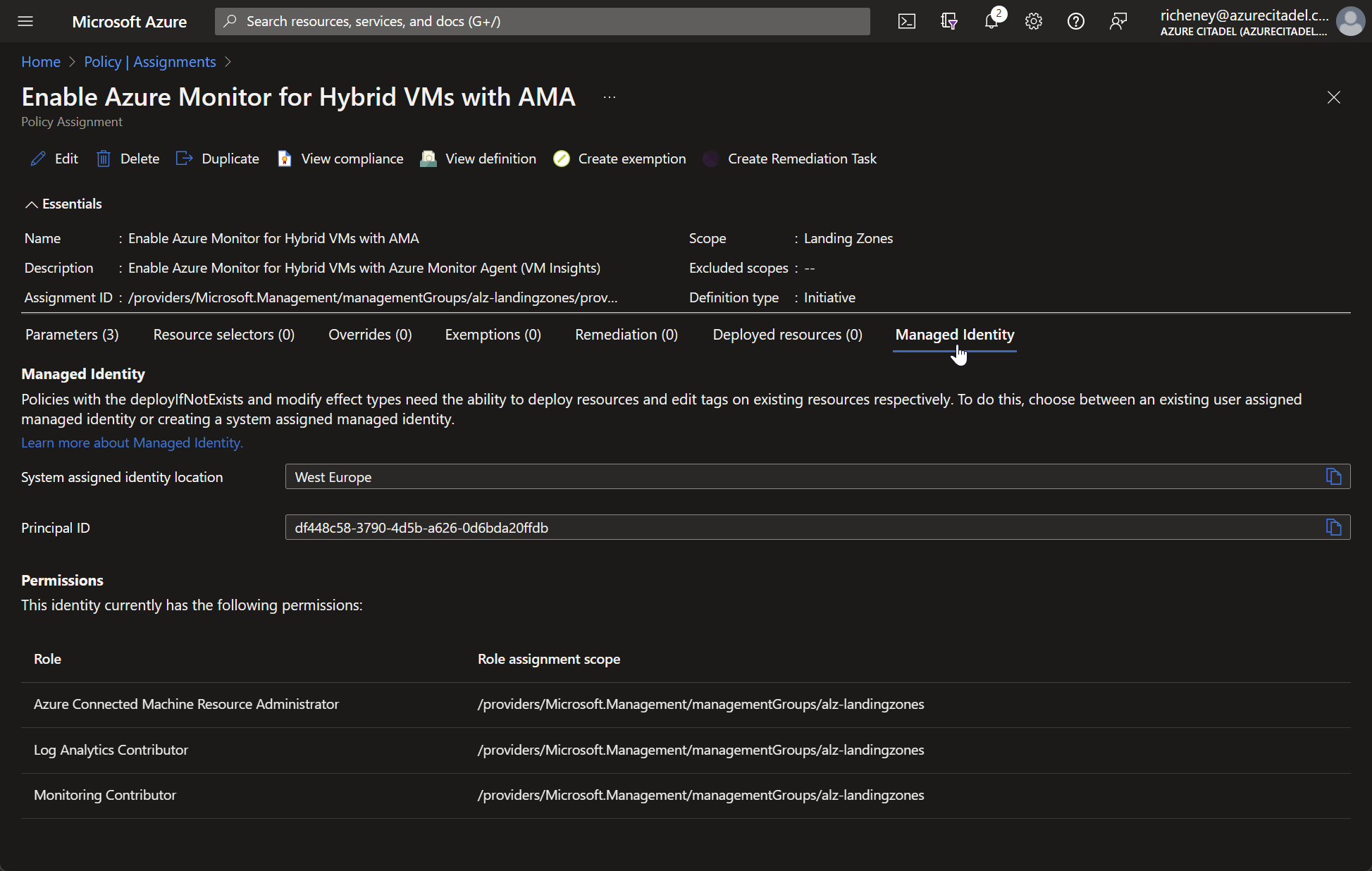Switch to the Parameters (3) tab
Screen dimensions: 1372x871
[70, 335]
